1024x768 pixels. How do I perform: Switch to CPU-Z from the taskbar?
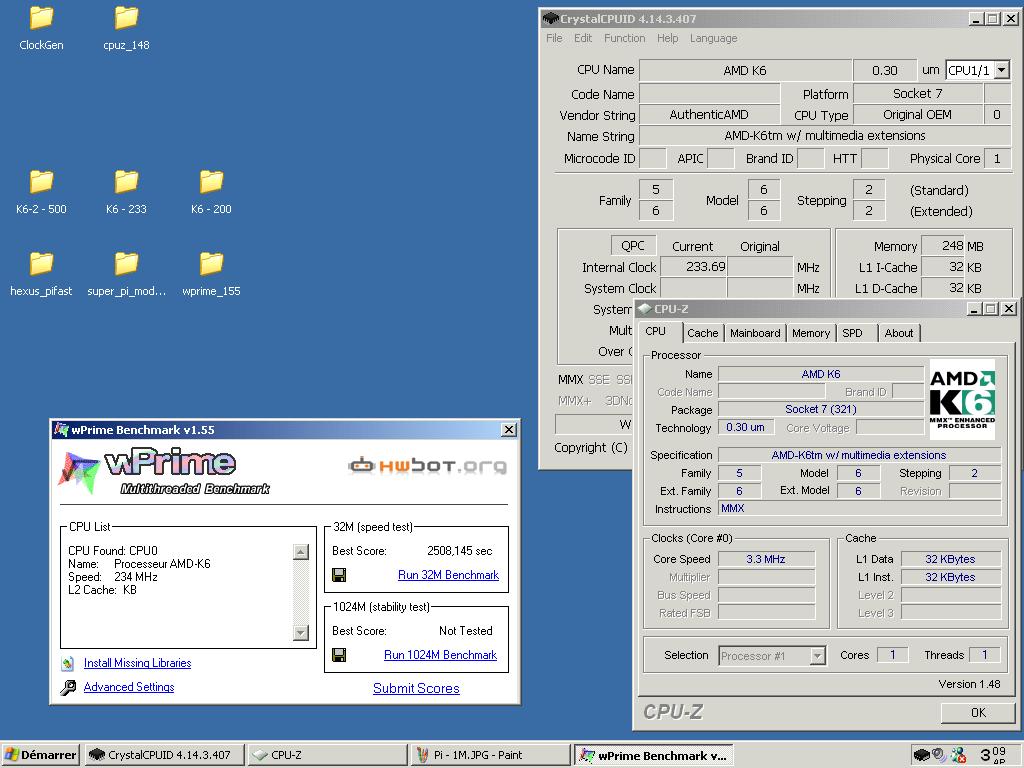(x=327, y=755)
